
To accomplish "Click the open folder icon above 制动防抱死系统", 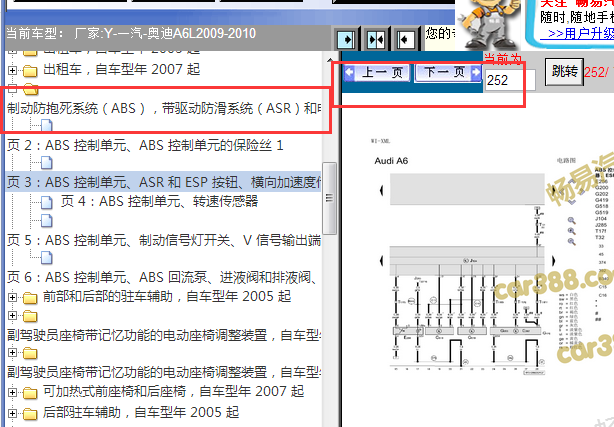I will 31,89.
